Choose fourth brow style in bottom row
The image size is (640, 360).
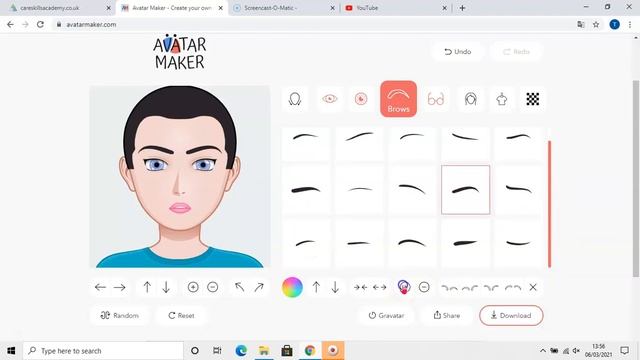coord(465,243)
